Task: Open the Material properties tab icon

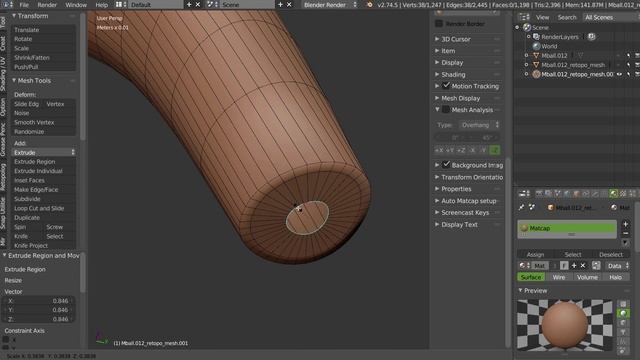Action: 613,193
